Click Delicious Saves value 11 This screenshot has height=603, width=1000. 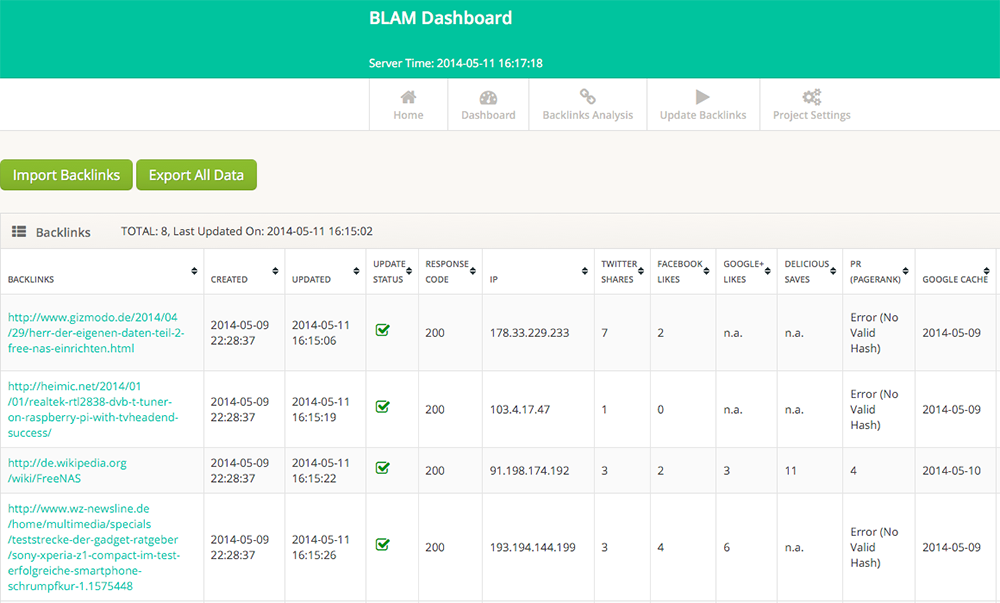click(x=791, y=470)
